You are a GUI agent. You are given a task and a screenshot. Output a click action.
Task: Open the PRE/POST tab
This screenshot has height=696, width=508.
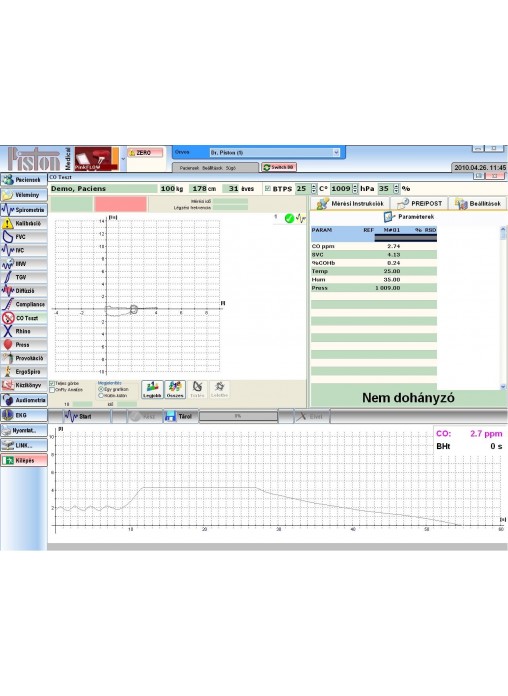[x=420, y=203]
